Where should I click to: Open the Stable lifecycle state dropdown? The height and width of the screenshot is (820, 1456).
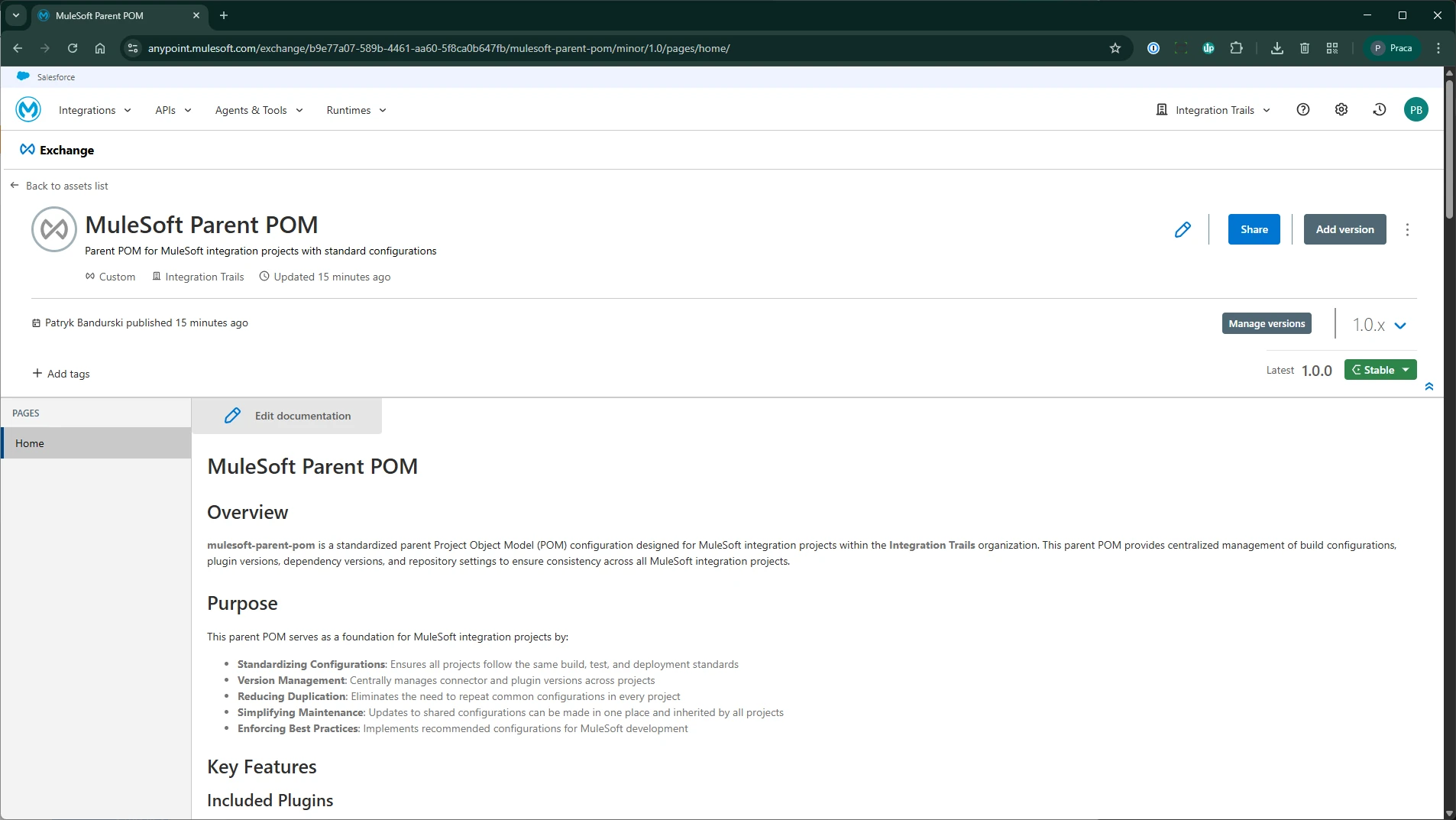pyautogui.click(x=1380, y=370)
